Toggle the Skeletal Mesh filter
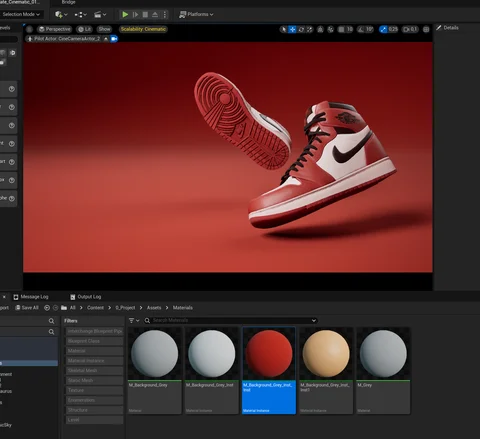 94,371
